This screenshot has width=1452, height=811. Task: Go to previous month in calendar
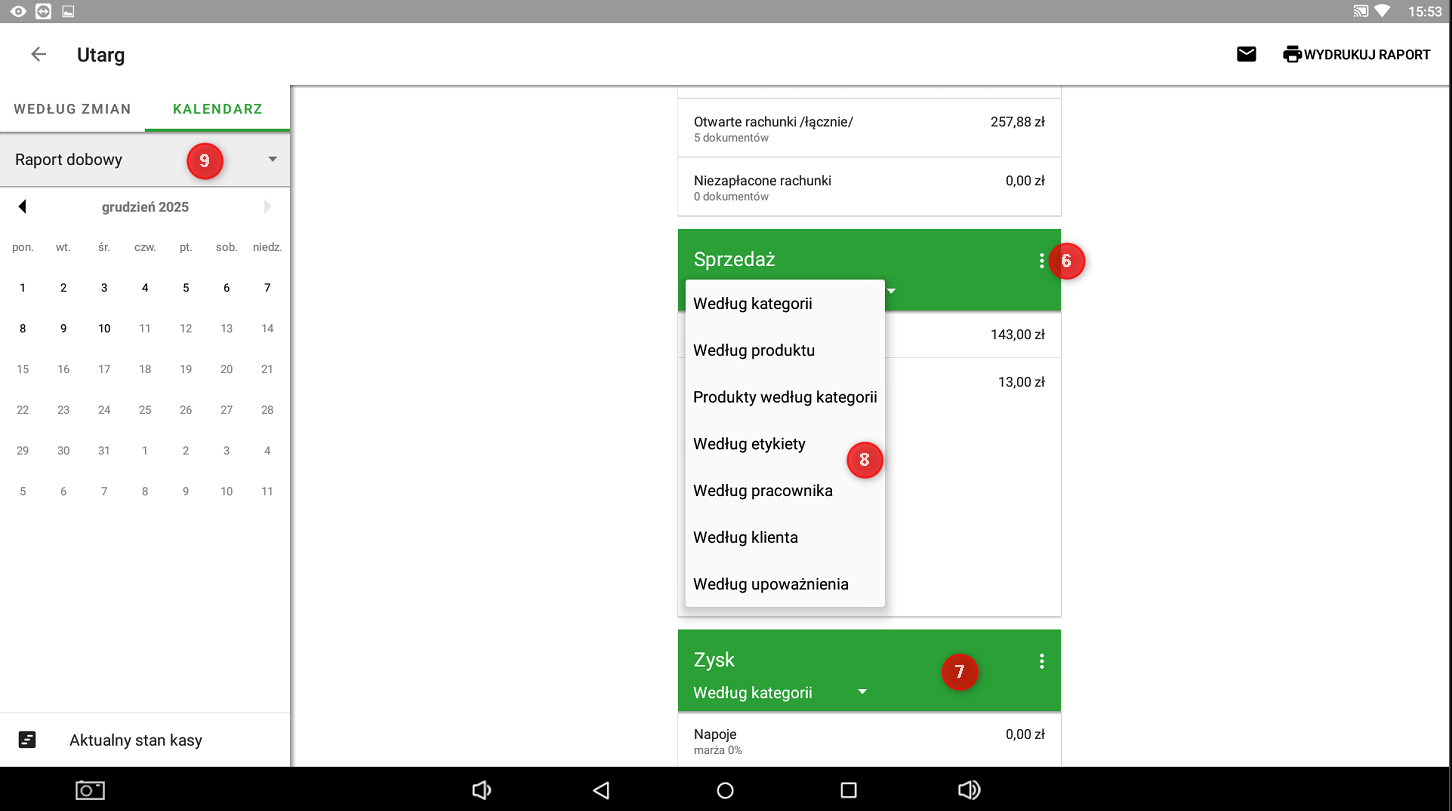[x=22, y=207]
